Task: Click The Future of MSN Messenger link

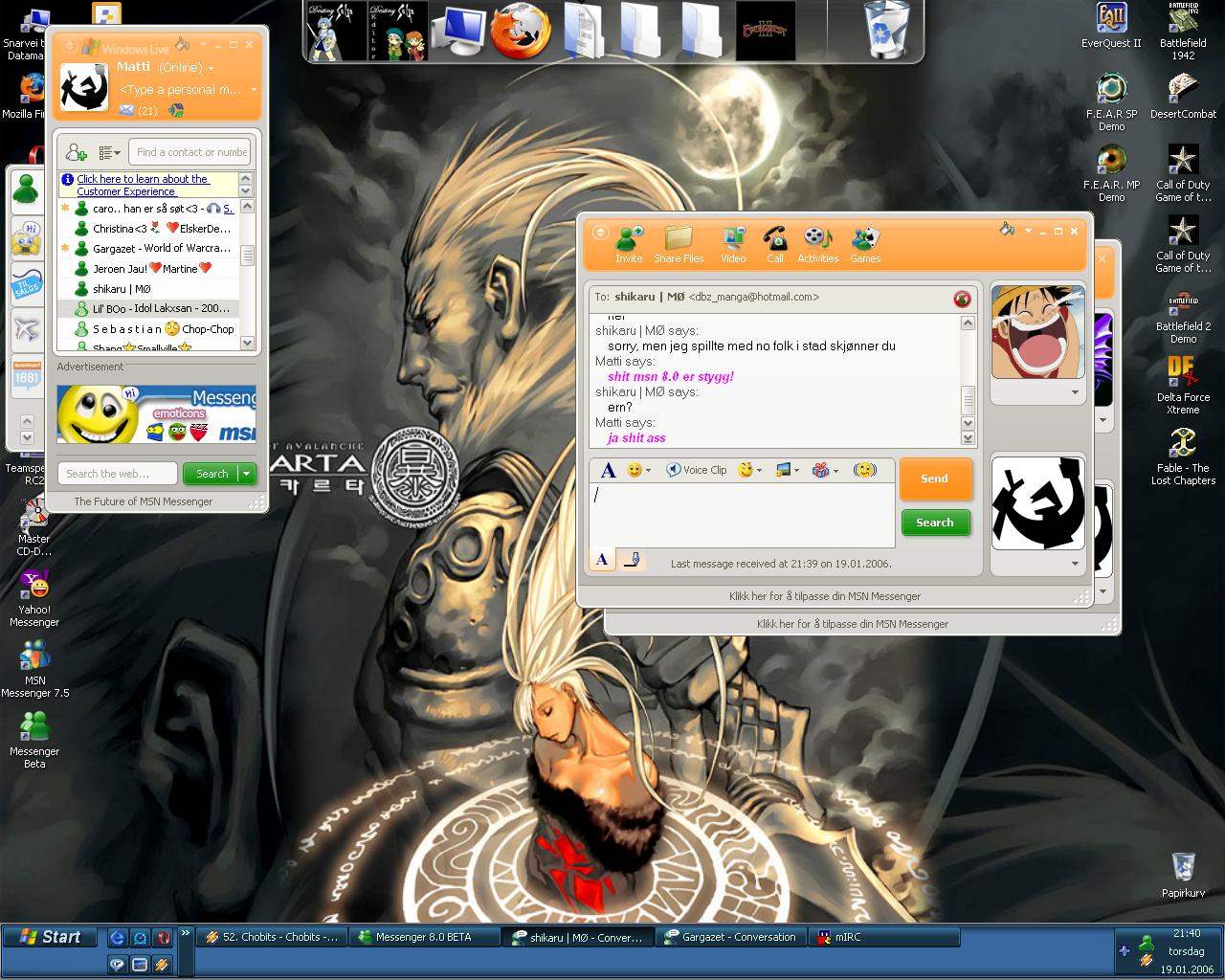Action: (144, 501)
